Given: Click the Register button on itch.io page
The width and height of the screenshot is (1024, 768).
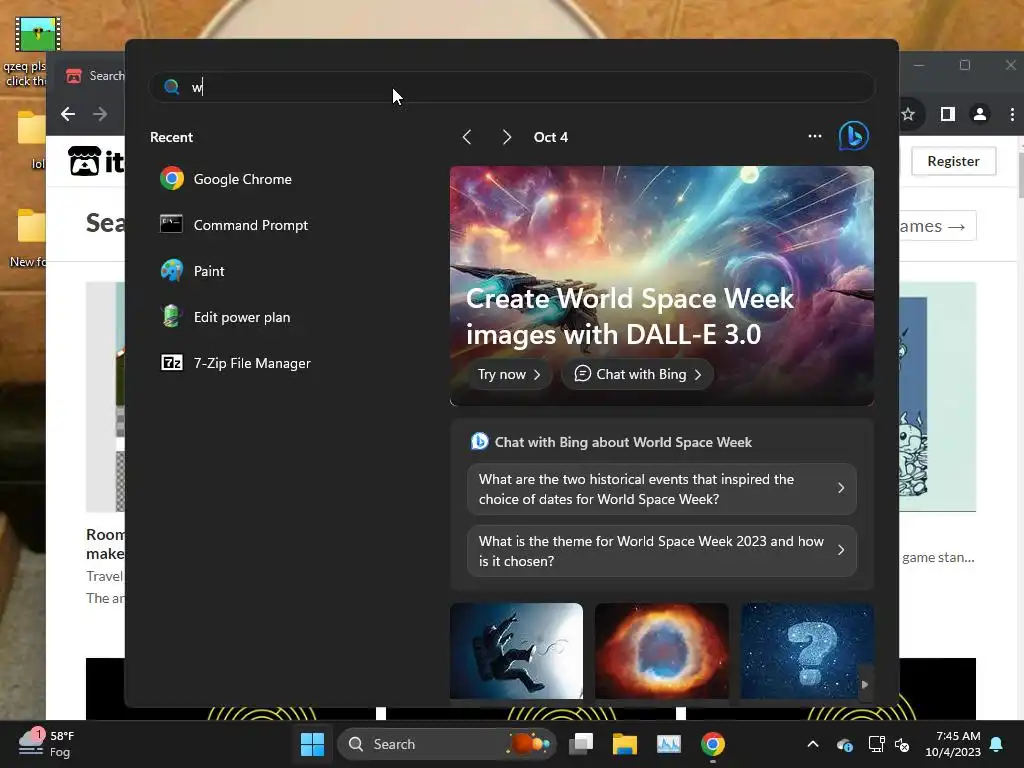Looking at the screenshot, I should coord(953,161).
